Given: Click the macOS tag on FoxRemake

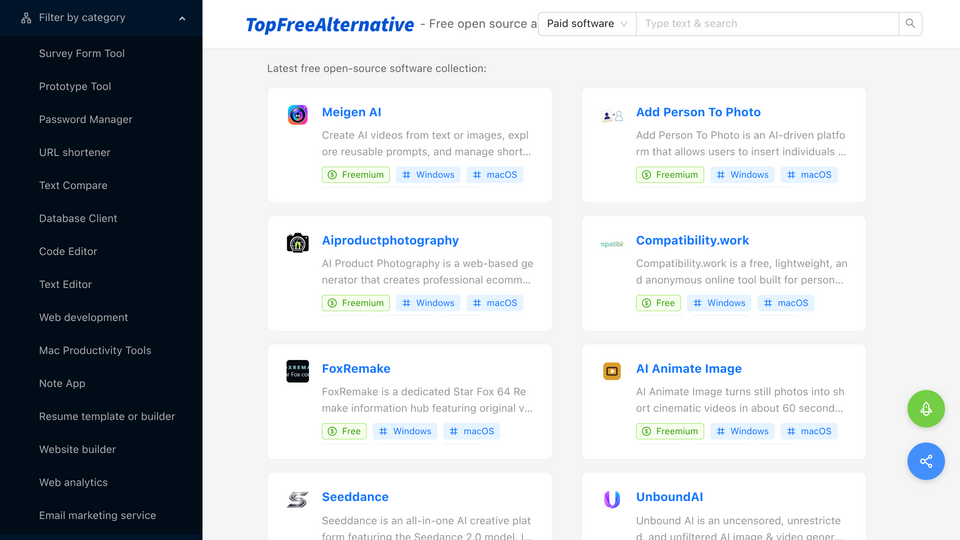Looking at the screenshot, I should click(x=471, y=431).
